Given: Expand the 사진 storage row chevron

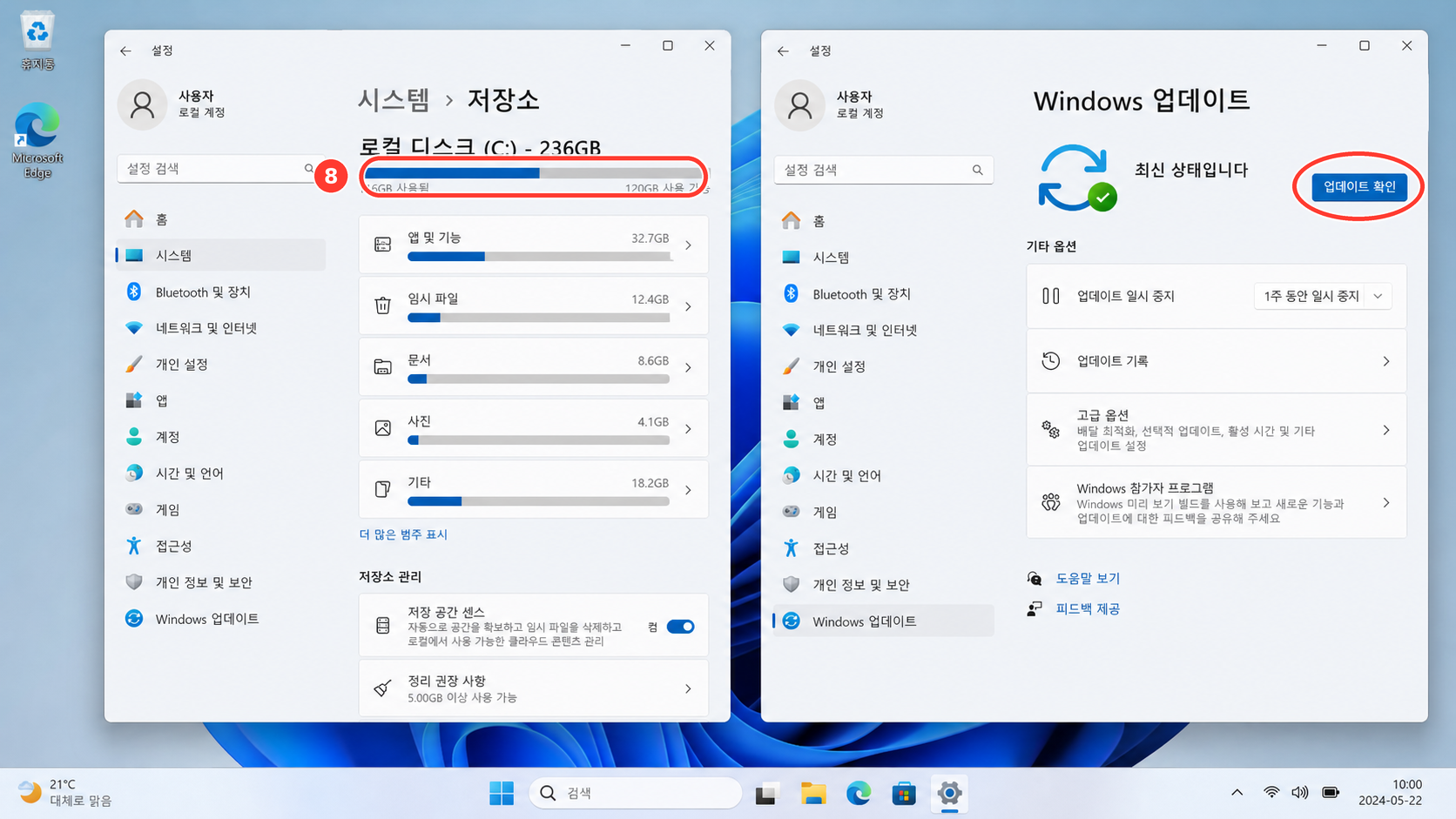Looking at the screenshot, I should point(688,429).
